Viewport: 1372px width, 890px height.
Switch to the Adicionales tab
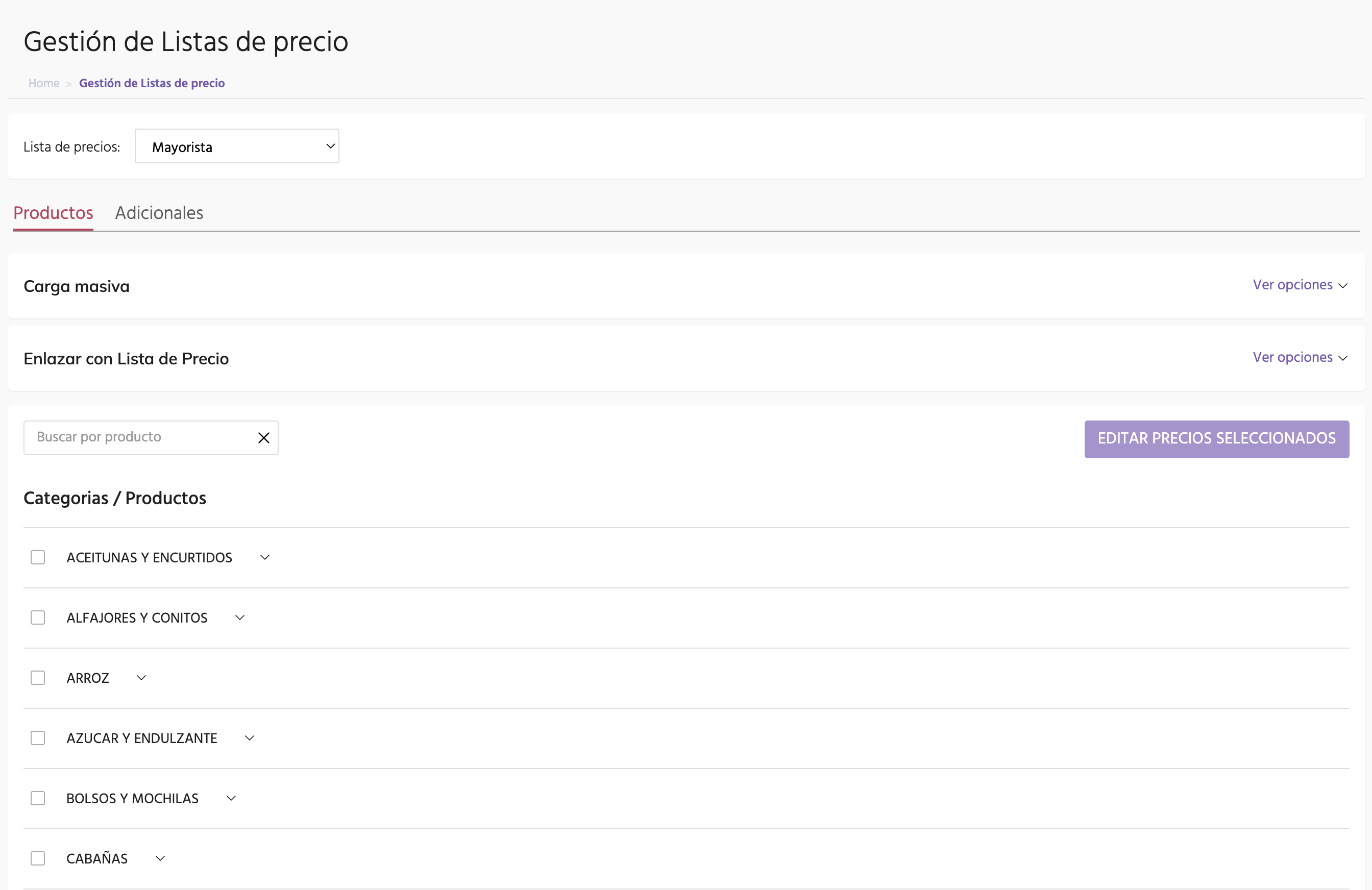pos(159,213)
